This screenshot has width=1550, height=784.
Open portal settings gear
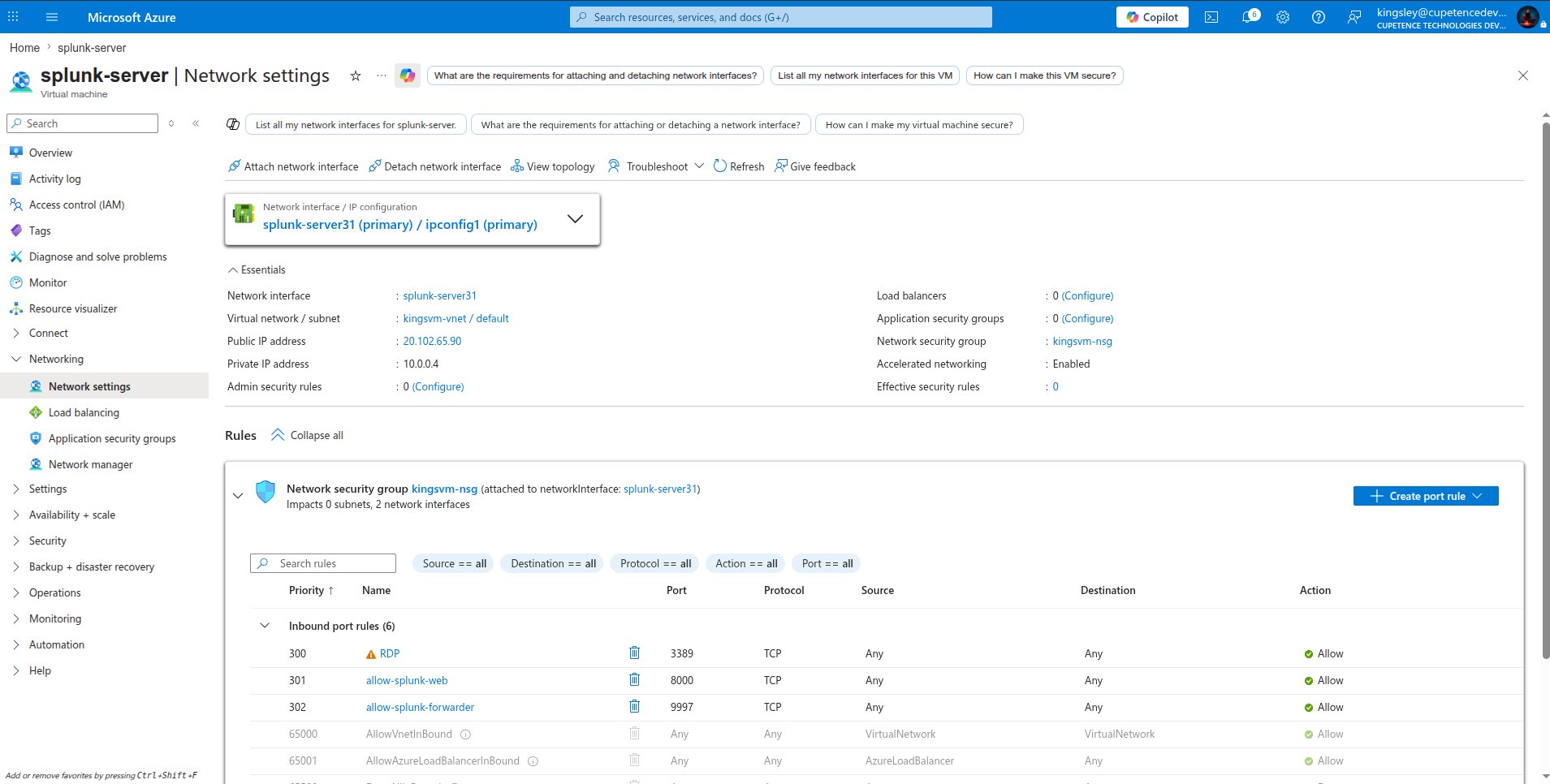click(1283, 17)
